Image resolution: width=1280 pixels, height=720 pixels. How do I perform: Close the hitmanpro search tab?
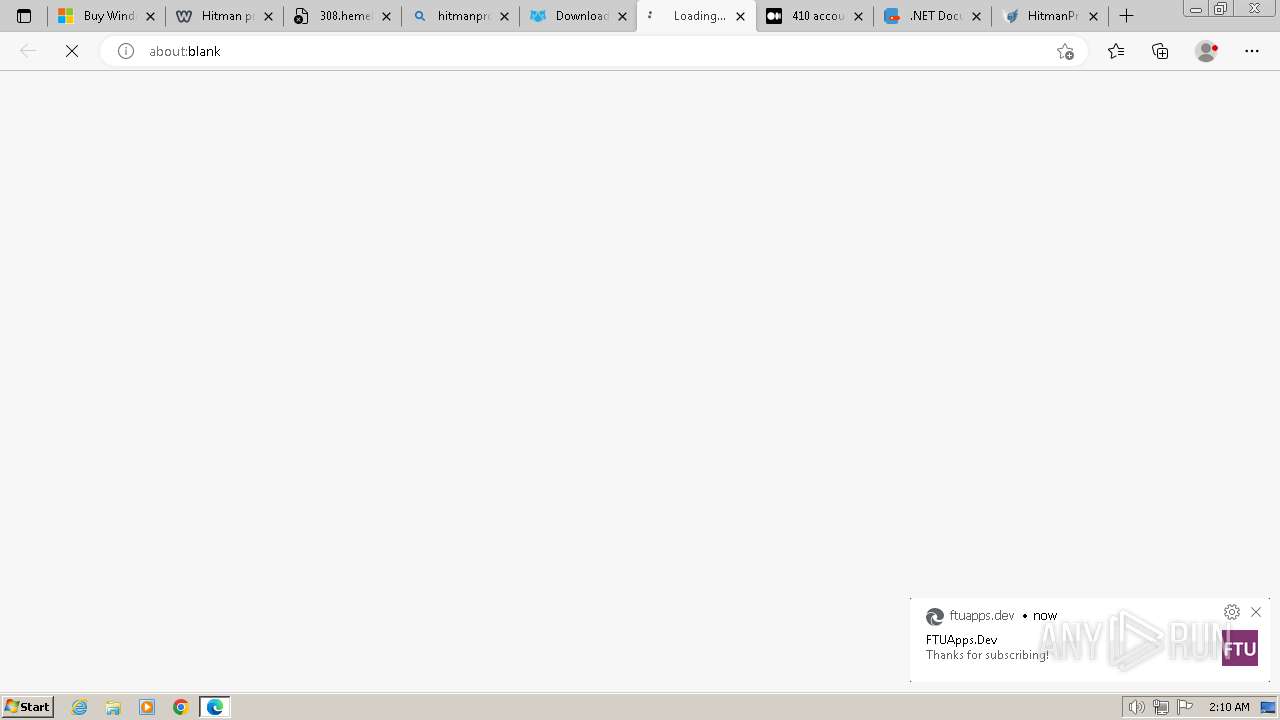504,16
